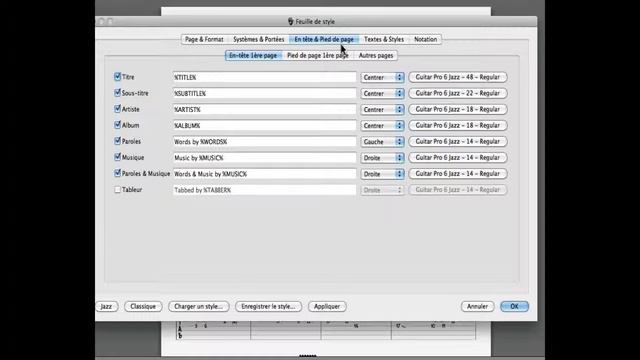Toggle the Musique checkbox
This screenshot has width=640, height=360.
point(118,157)
